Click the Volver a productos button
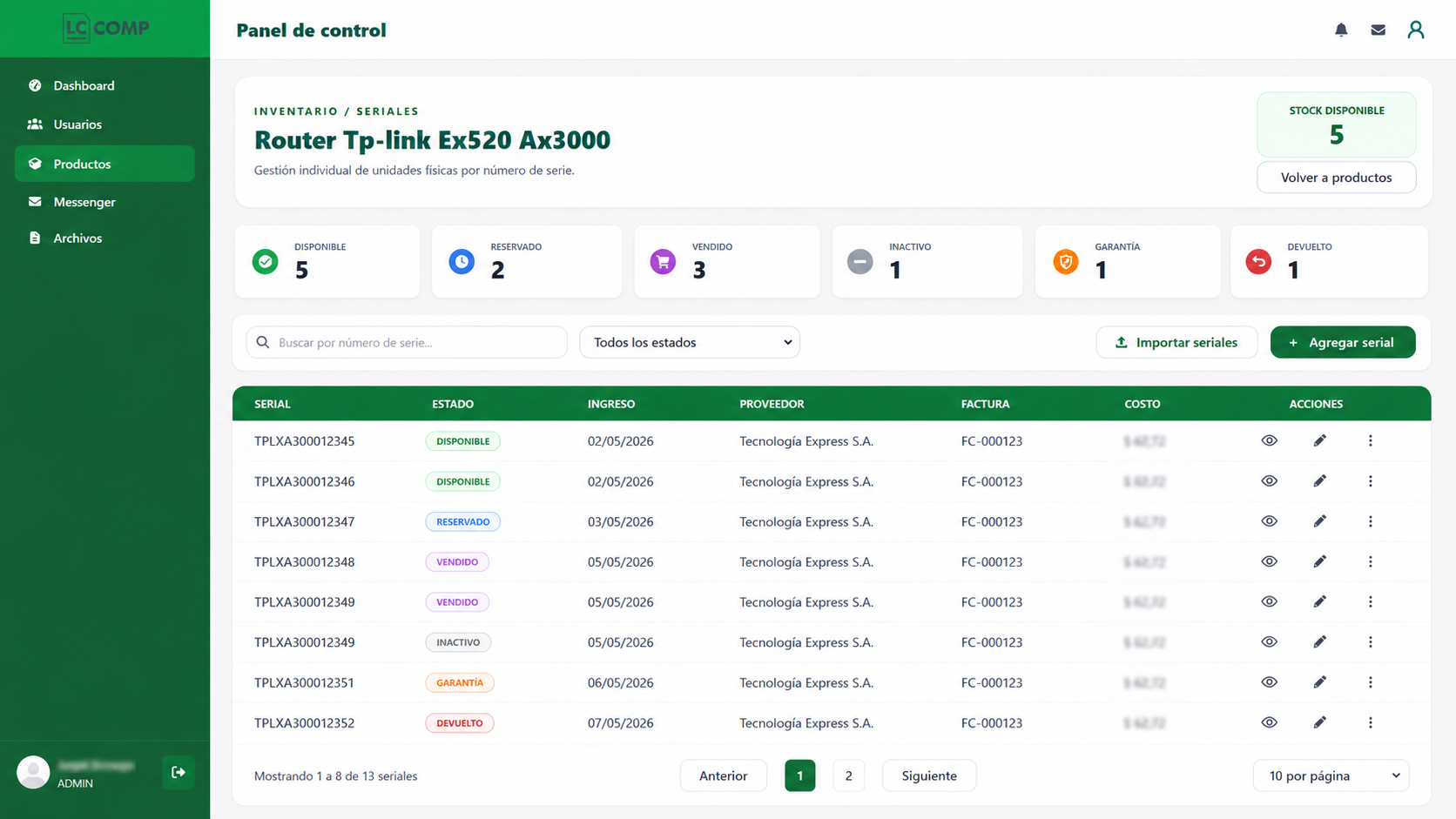1456x819 pixels. pyautogui.click(x=1336, y=178)
